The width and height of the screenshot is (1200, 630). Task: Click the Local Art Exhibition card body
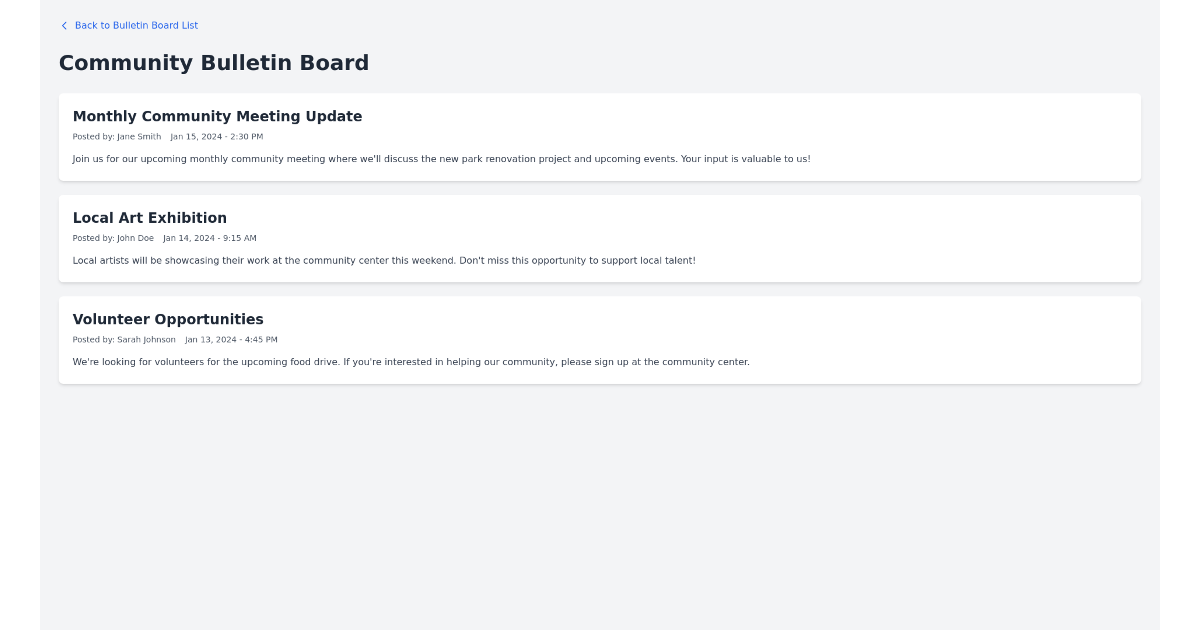pos(600,238)
